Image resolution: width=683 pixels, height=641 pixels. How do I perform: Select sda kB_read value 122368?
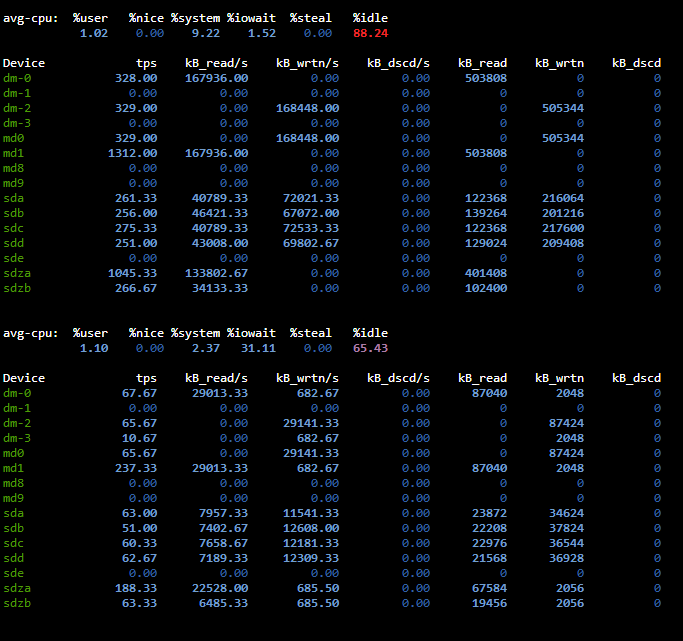point(486,198)
